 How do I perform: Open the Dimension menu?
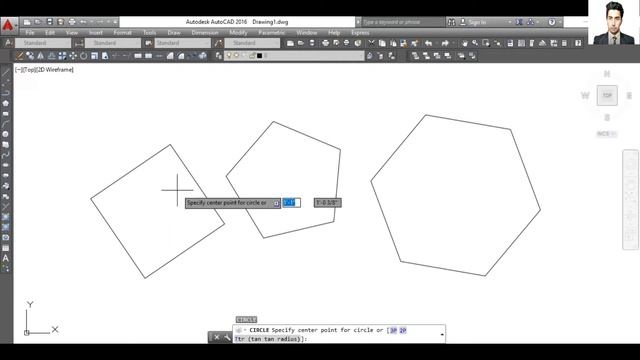coord(205,33)
